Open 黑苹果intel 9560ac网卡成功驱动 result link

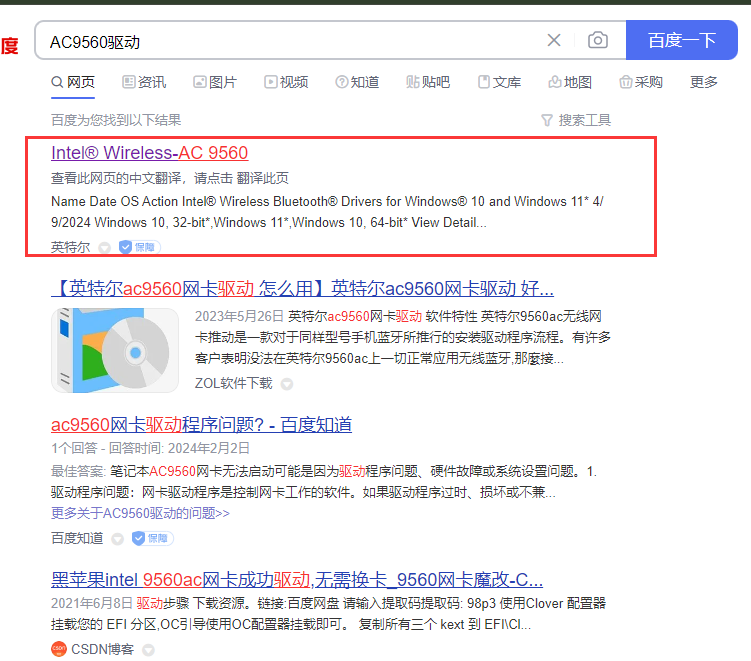296,580
